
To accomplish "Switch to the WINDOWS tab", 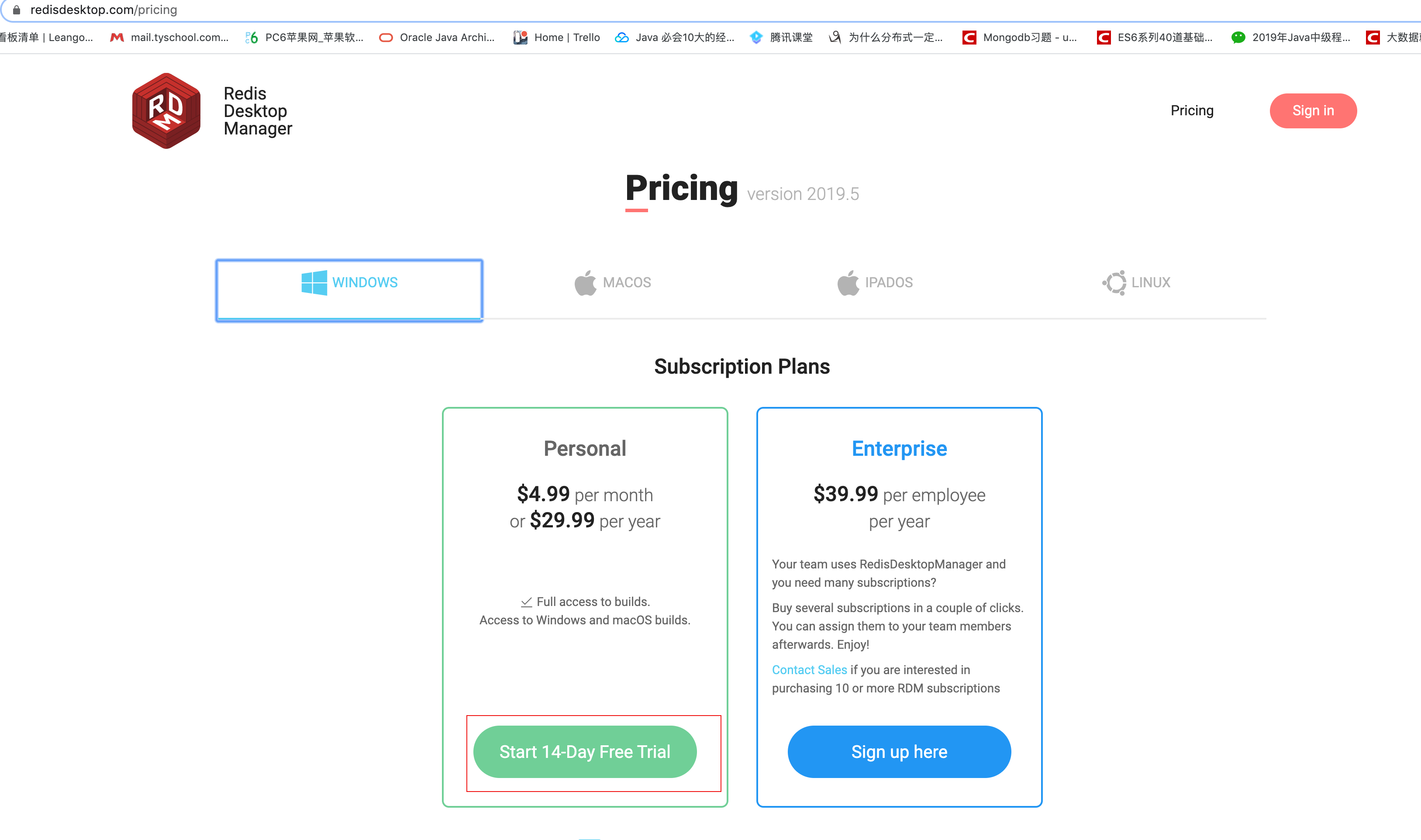I will (x=349, y=289).
